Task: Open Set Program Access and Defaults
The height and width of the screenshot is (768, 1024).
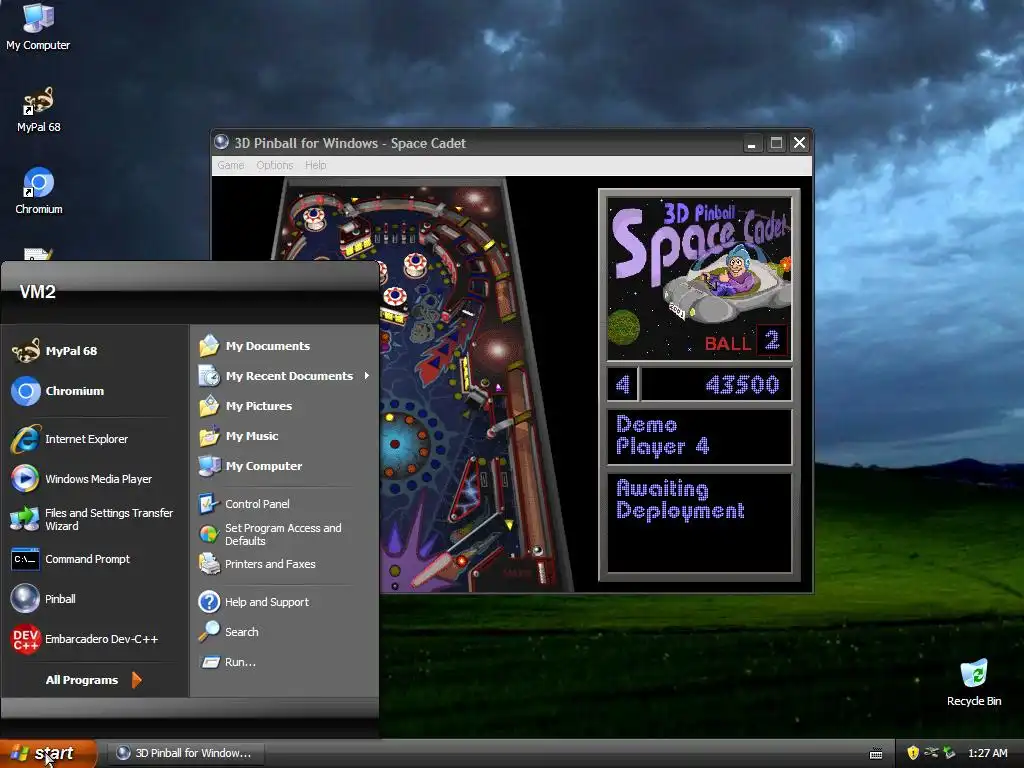Action: pos(283,534)
